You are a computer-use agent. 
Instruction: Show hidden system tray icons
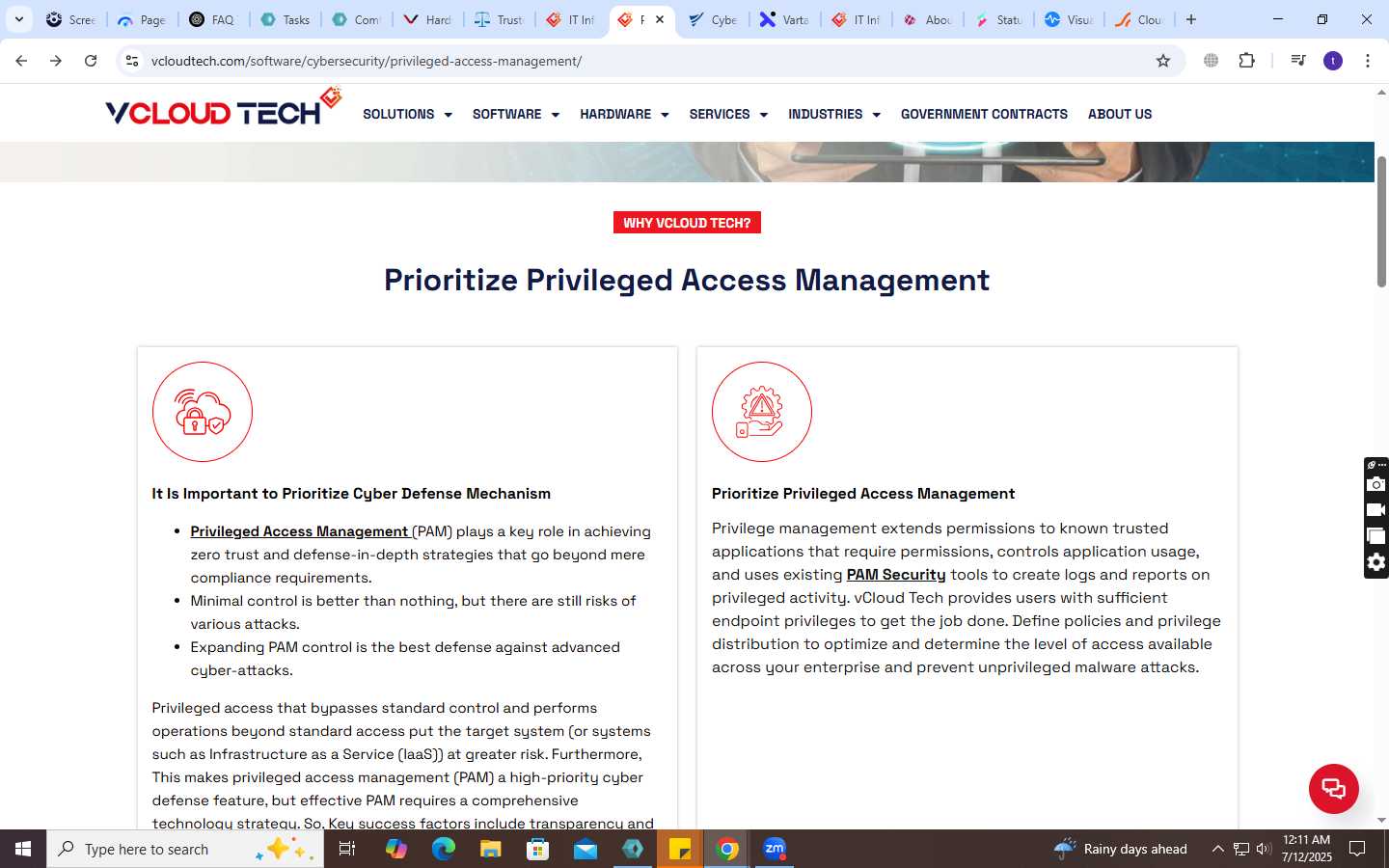pyautogui.click(x=1217, y=849)
